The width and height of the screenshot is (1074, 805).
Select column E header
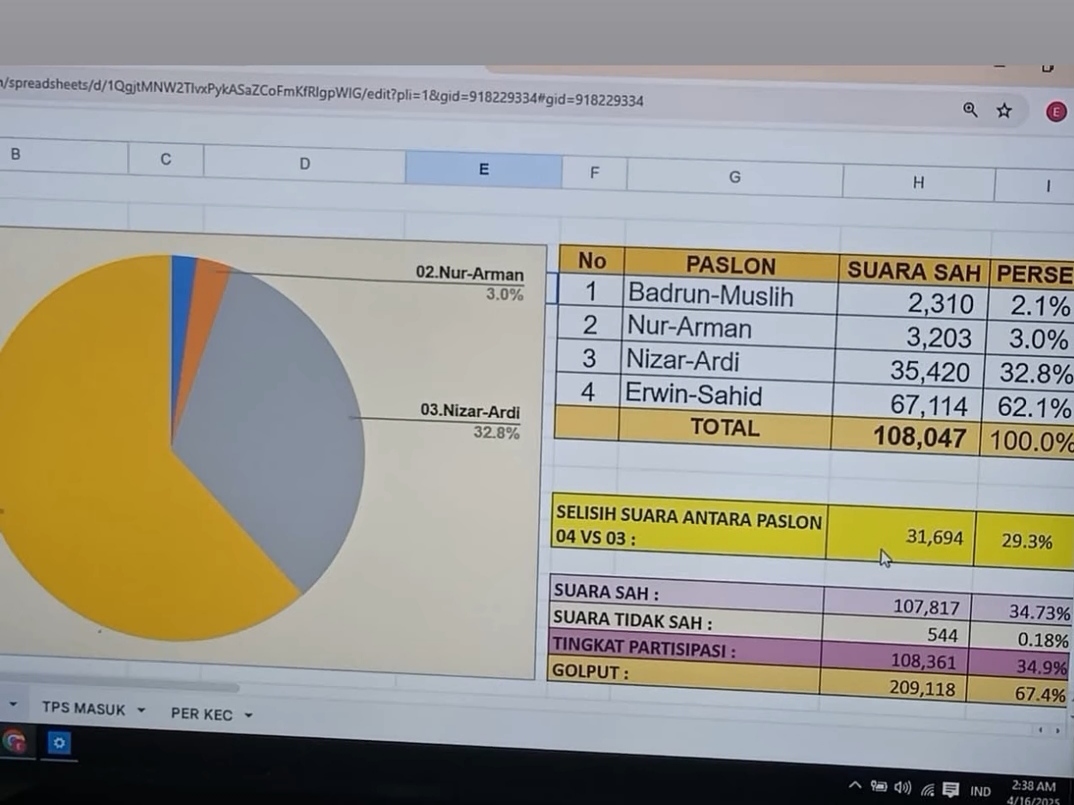point(484,169)
